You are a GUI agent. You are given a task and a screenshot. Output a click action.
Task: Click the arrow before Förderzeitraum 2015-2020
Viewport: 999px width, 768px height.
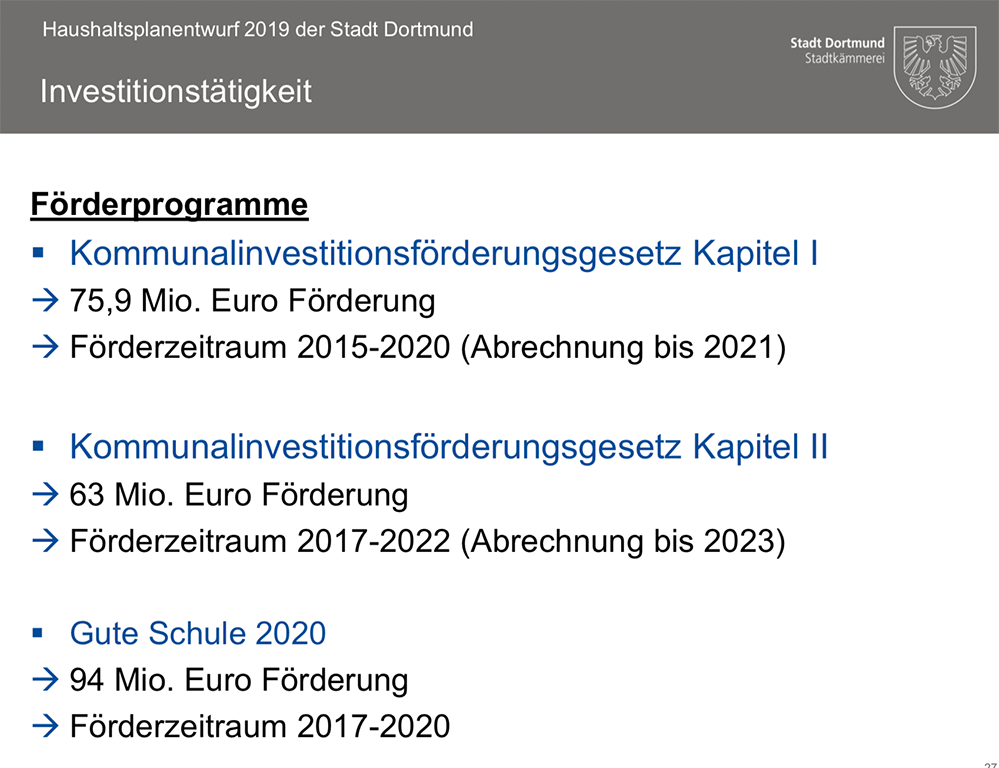46,348
